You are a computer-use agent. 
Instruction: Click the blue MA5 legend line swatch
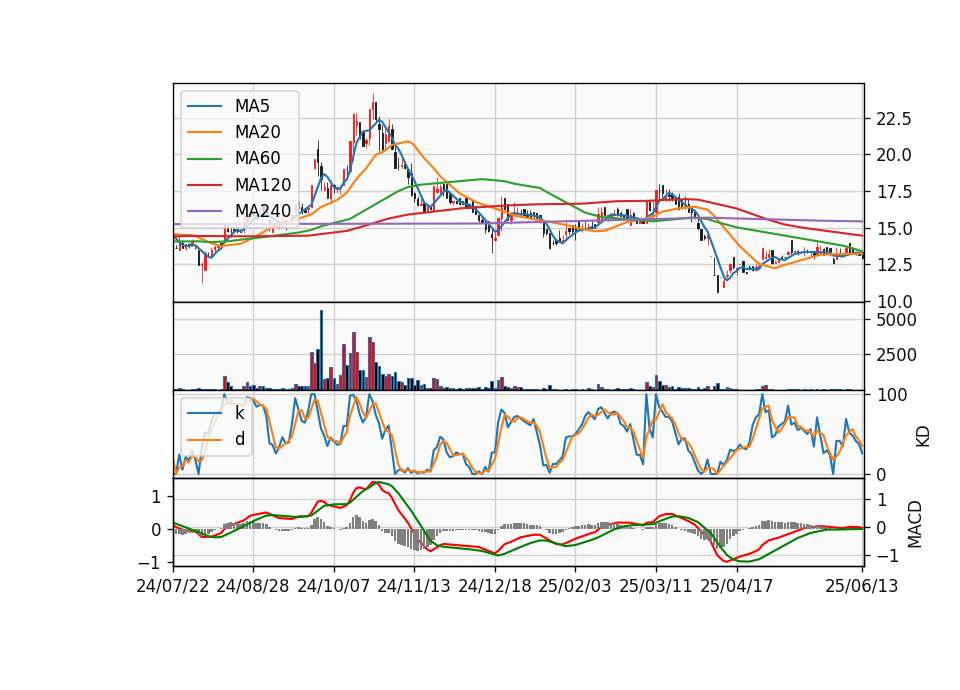coord(204,106)
